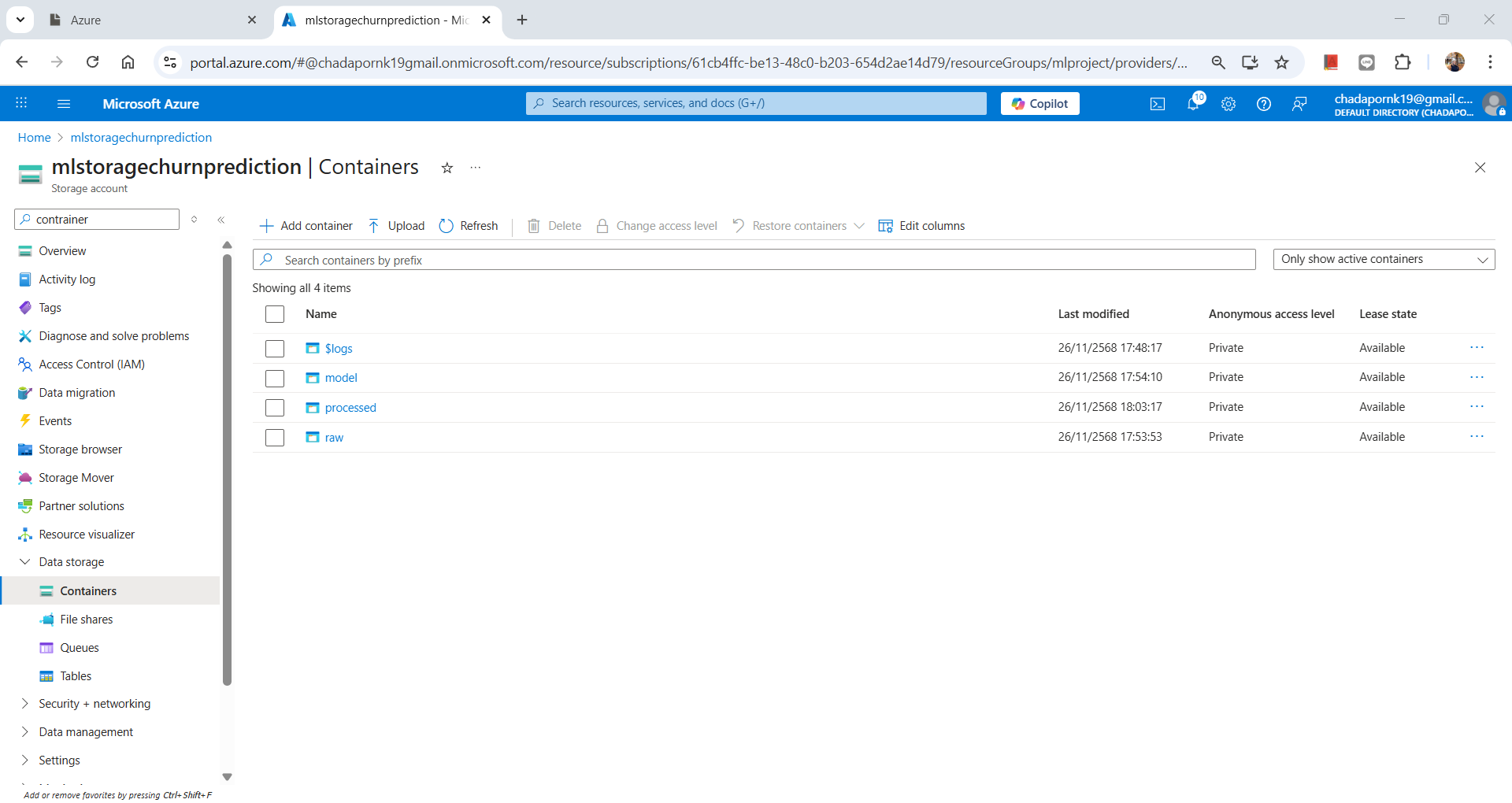Image resolution: width=1512 pixels, height=803 pixels.
Task: View site information icon in address bar
Action: point(169,62)
